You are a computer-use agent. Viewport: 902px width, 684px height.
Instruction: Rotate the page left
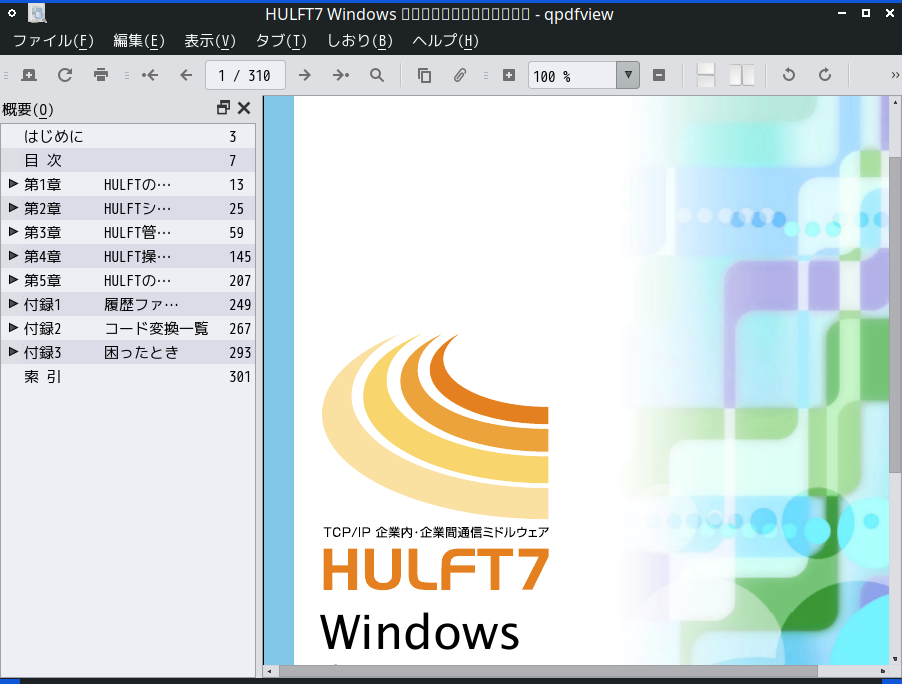pyautogui.click(x=789, y=75)
